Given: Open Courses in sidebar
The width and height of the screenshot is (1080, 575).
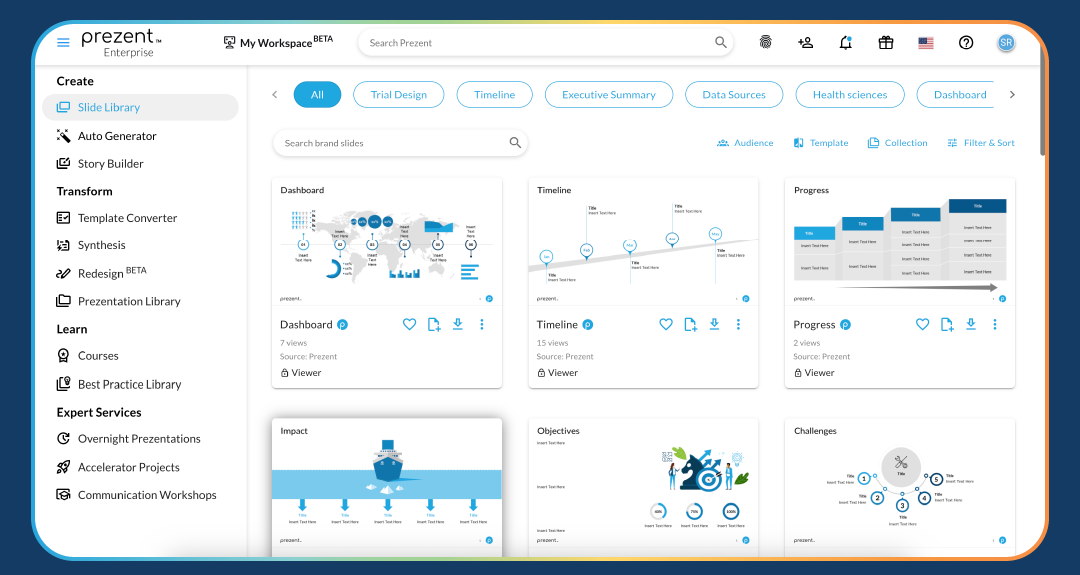Looking at the screenshot, I should [x=87, y=355].
